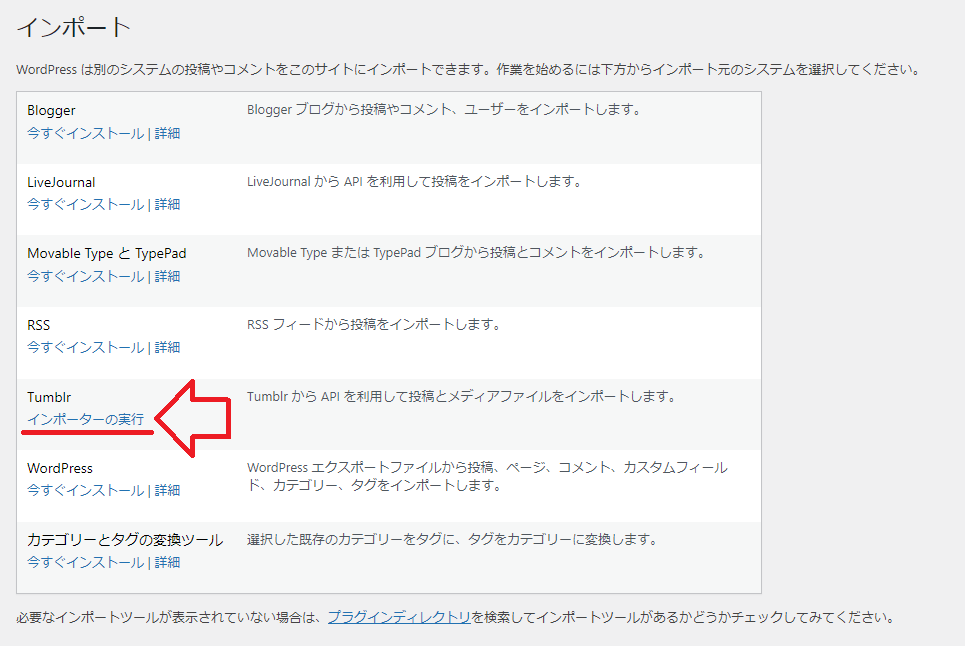965x646 pixels.
Task: Install the Blogger importer now
Action: tap(86, 134)
